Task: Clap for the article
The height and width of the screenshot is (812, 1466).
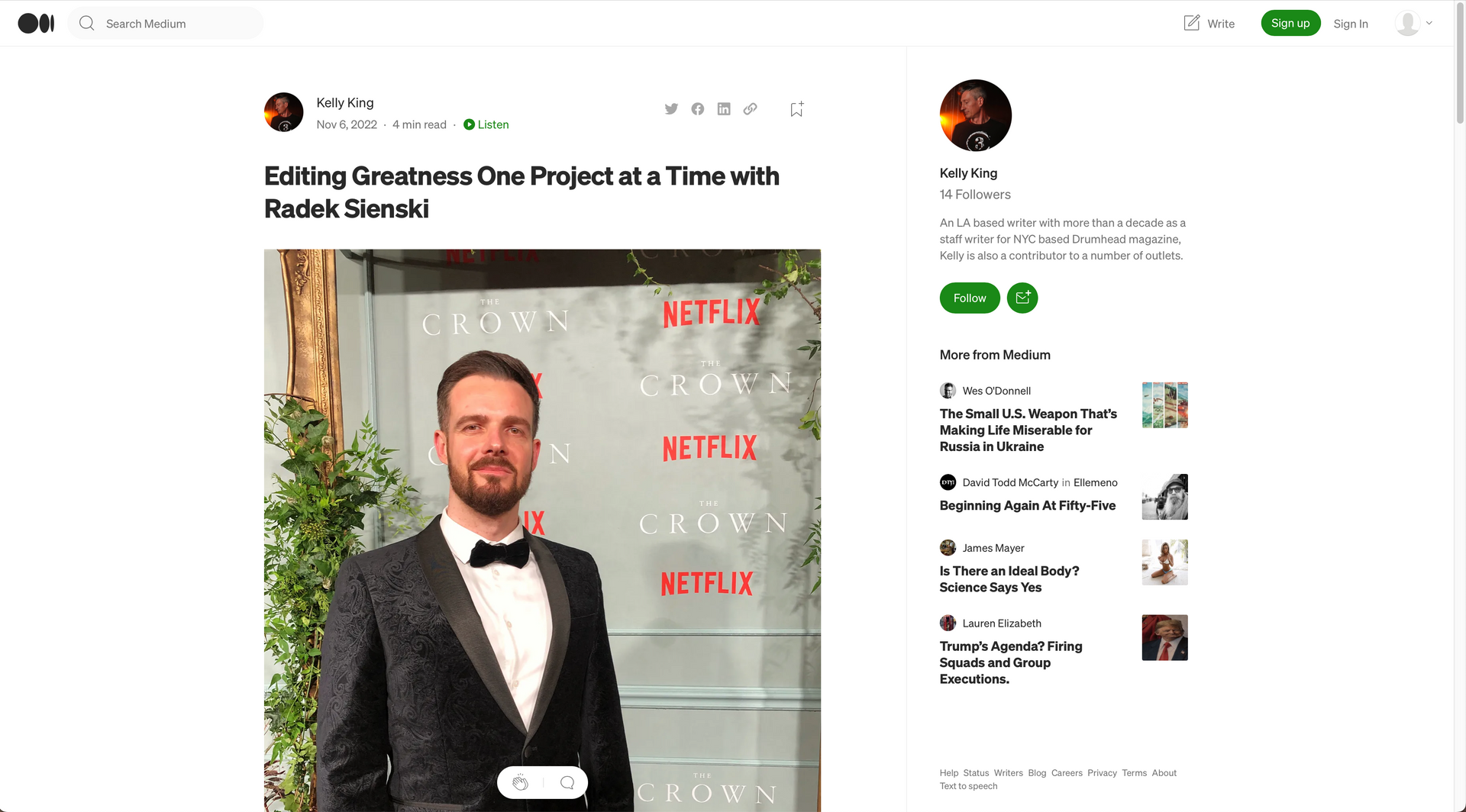Action: 520,782
